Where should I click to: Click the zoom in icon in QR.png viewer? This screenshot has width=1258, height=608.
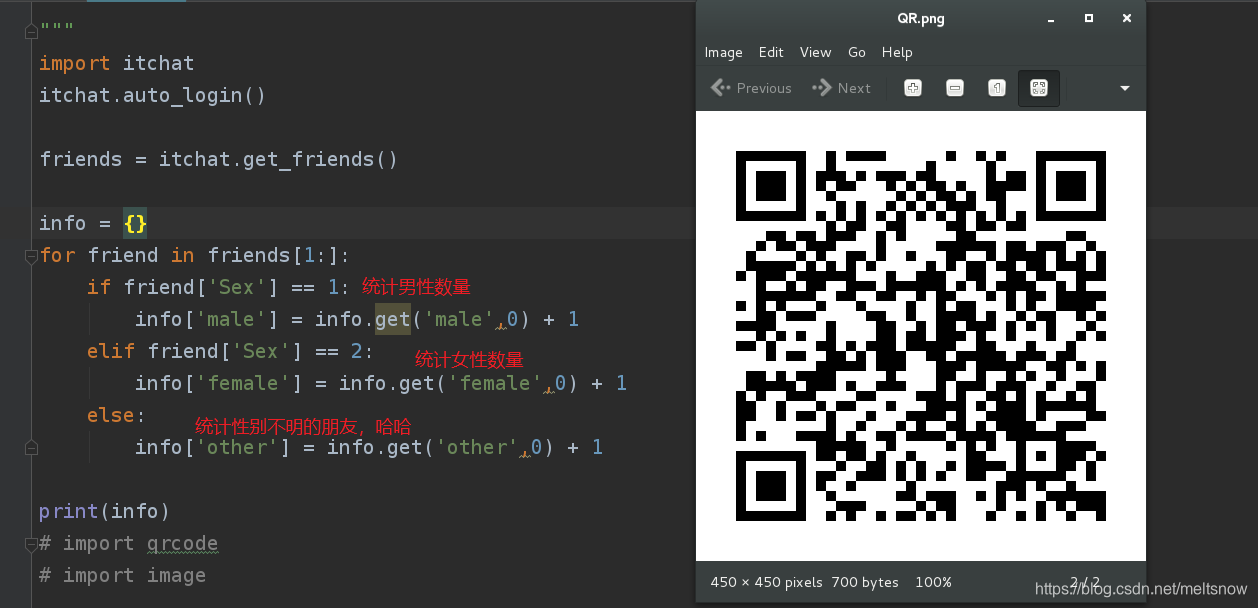(912, 88)
